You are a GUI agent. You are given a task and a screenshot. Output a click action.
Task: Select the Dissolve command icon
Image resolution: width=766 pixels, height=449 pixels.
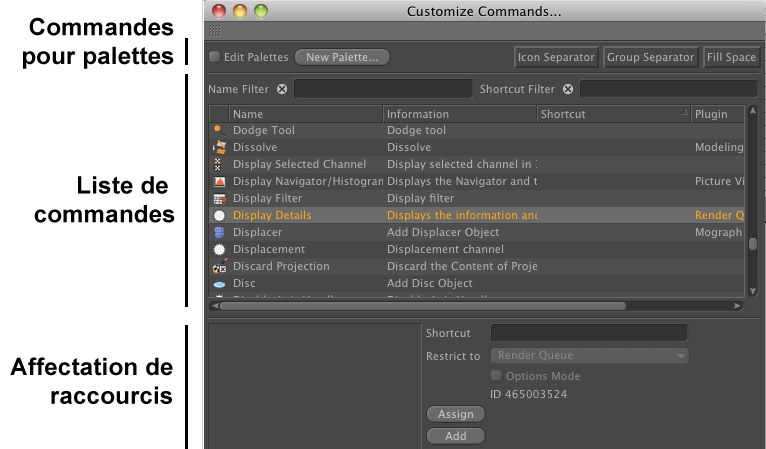click(218, 147)
